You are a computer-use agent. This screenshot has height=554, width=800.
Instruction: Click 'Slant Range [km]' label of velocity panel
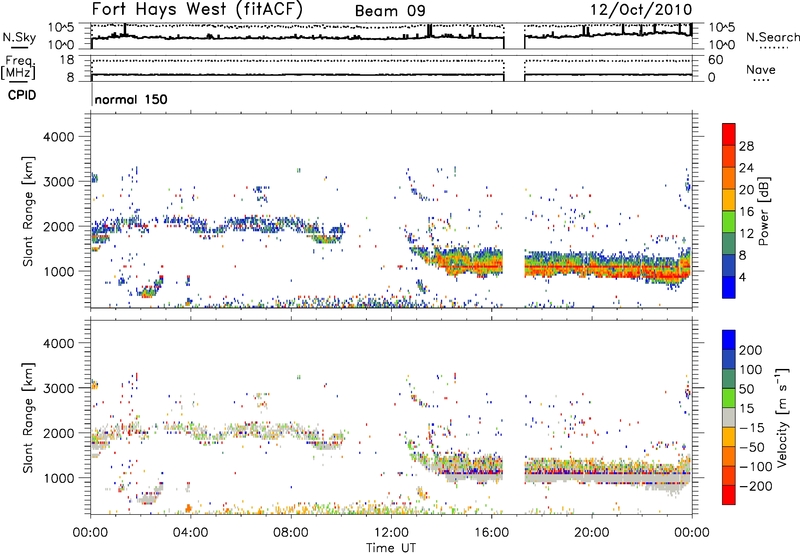28,418
